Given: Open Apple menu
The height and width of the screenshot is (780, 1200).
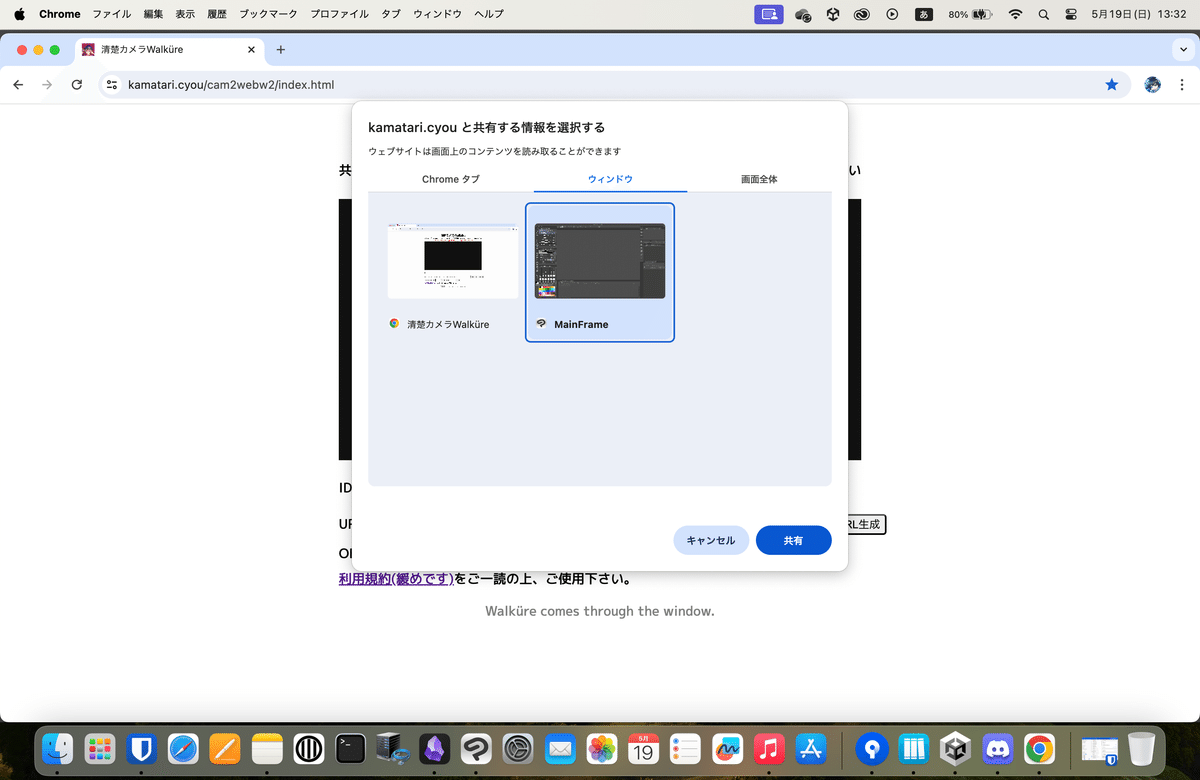Looking at the screenshot, I should 19,14.
